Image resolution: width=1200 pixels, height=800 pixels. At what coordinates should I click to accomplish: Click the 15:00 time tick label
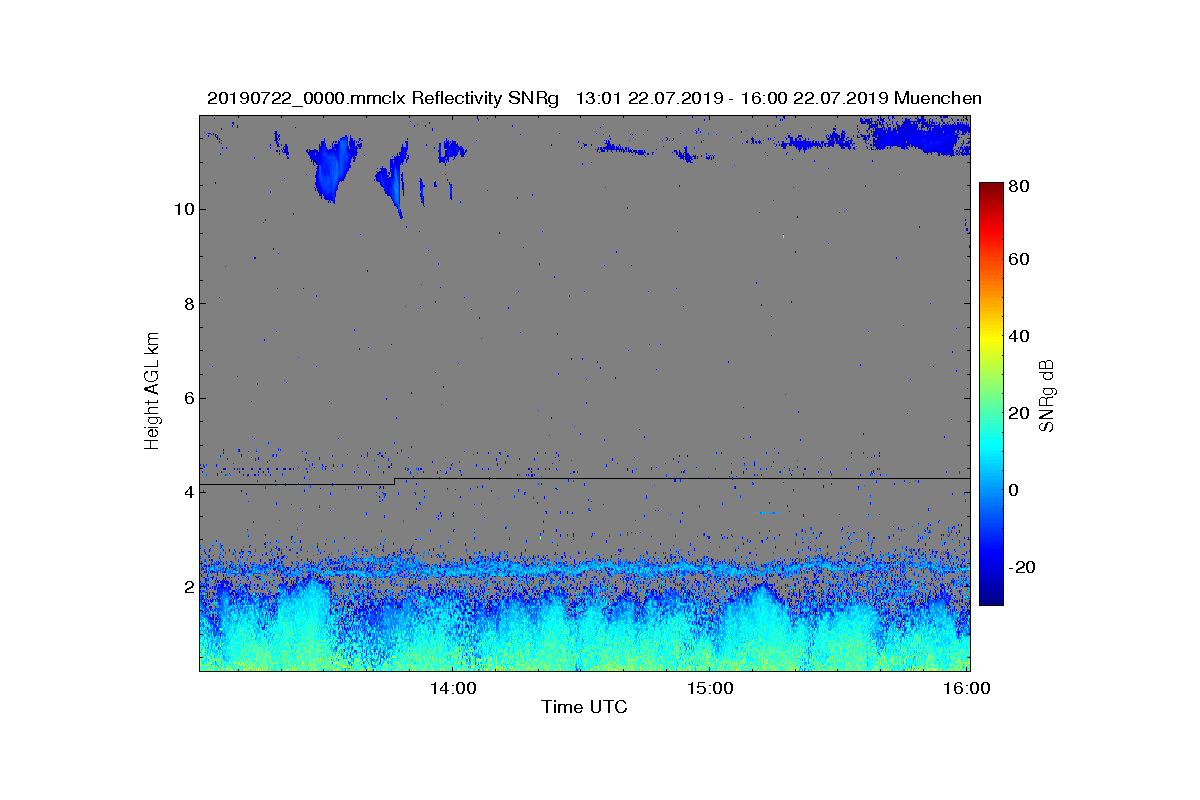click(x=709, y=688)
